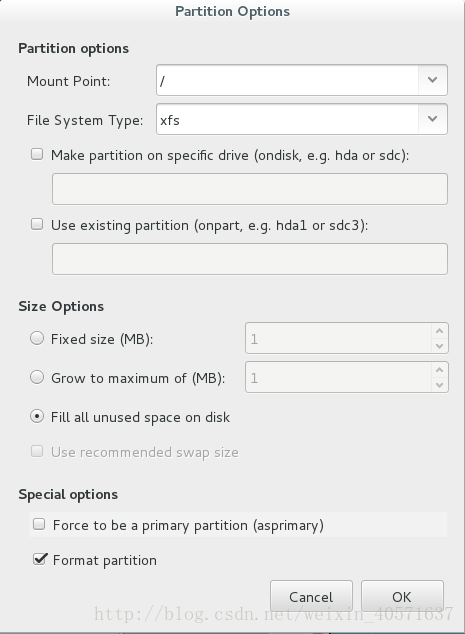Decrease Fixed size value with down arrow
Viewport: 465px width, 634px height.
(x=440, y=346)
